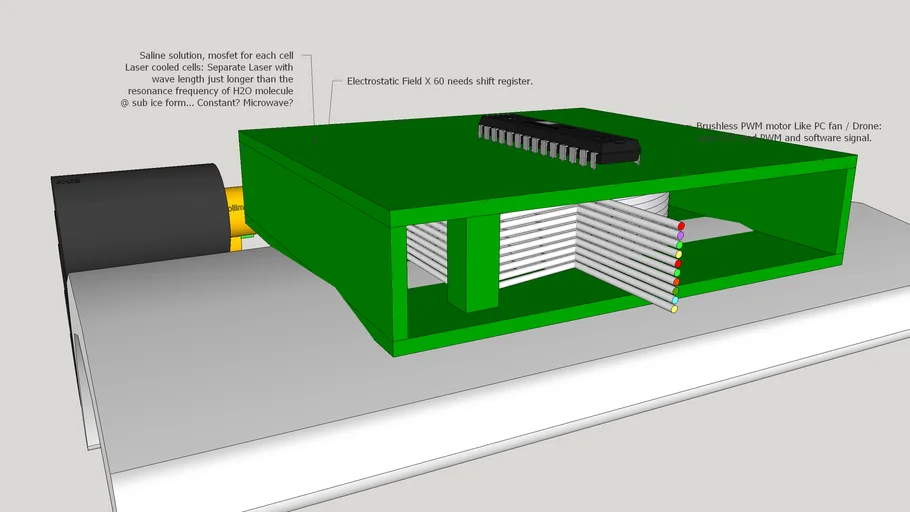Select the text 'Saline solution, mosfet for each cell'
Screen dimensions: 910x512
coord(216,56)
